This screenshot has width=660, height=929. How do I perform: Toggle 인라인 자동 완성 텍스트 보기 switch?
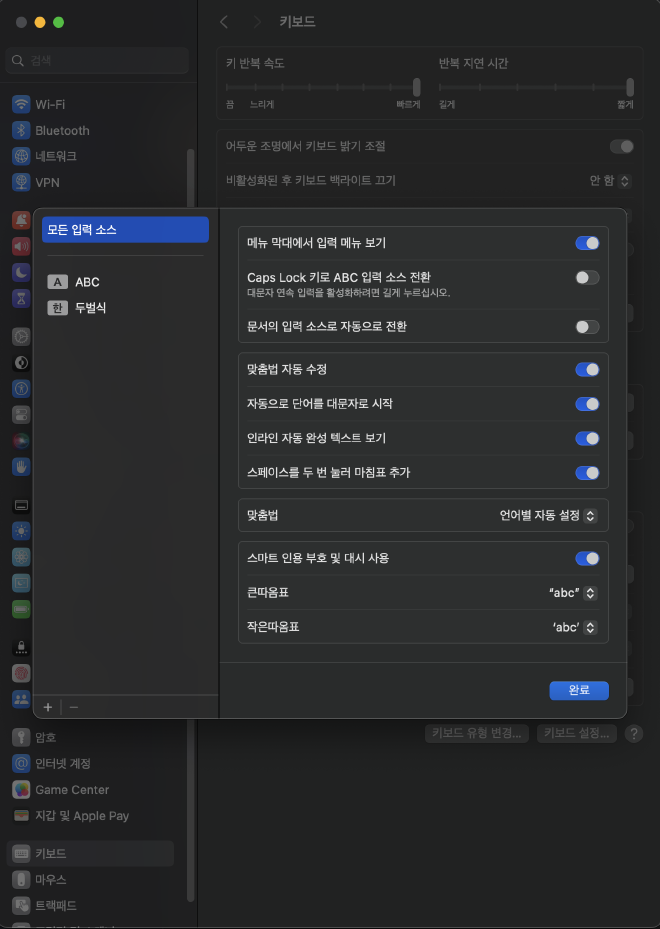pyautogui.click(x=587, y=438)
